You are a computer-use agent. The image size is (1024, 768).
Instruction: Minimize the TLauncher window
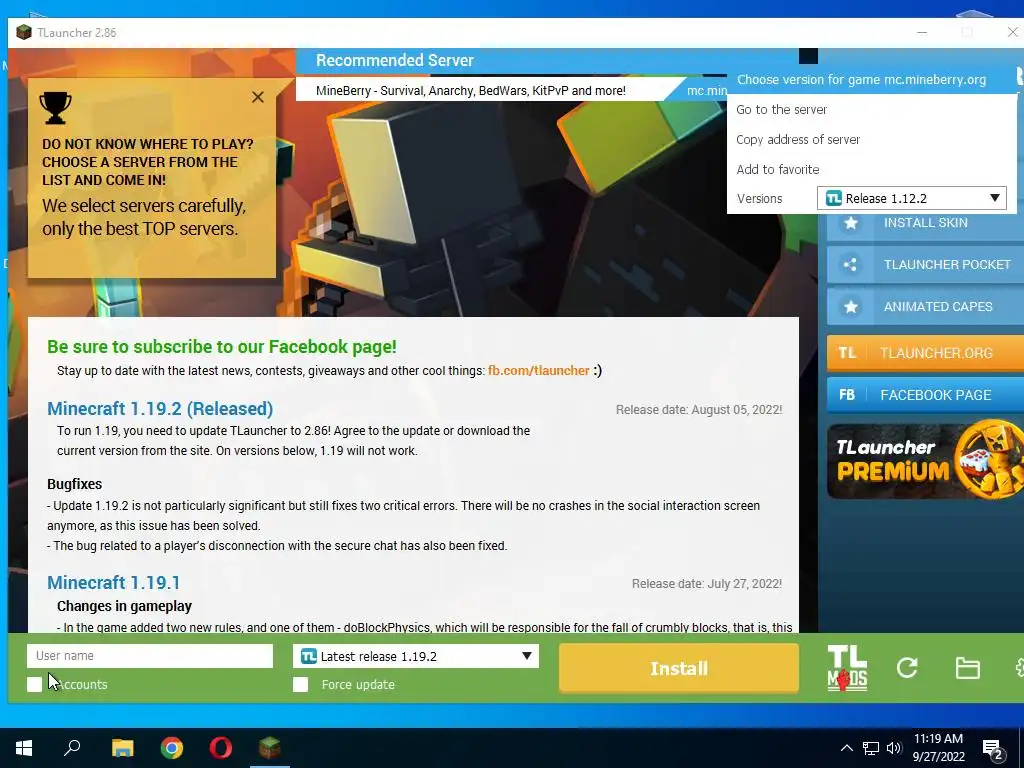[x=922, y=32]
